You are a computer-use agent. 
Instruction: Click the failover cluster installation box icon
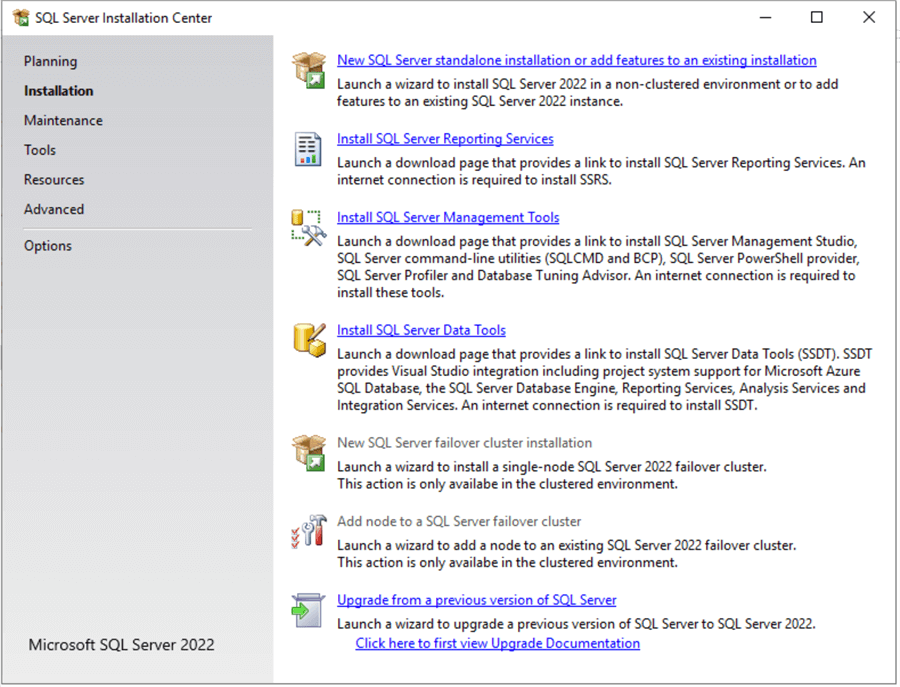(x=310, y=452)
